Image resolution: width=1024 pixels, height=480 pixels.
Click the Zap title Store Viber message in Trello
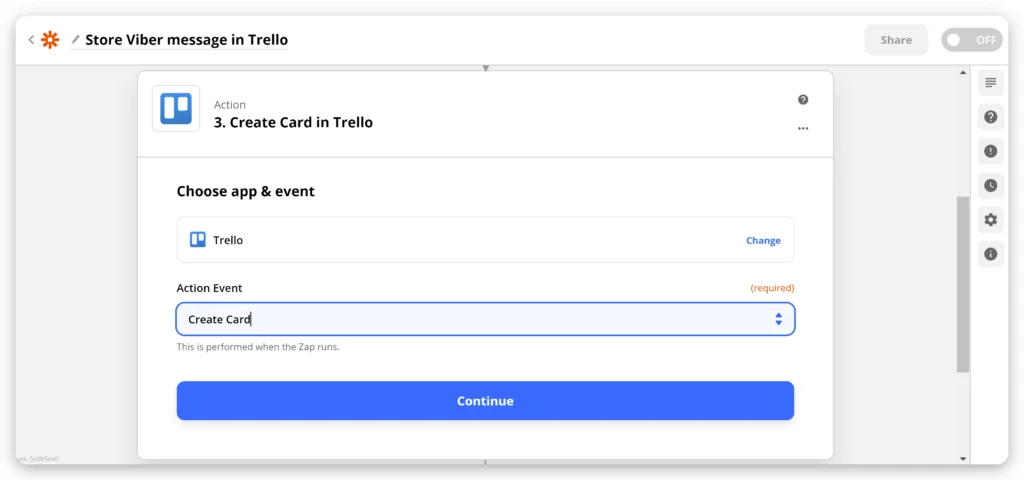(x=186, y=40)
